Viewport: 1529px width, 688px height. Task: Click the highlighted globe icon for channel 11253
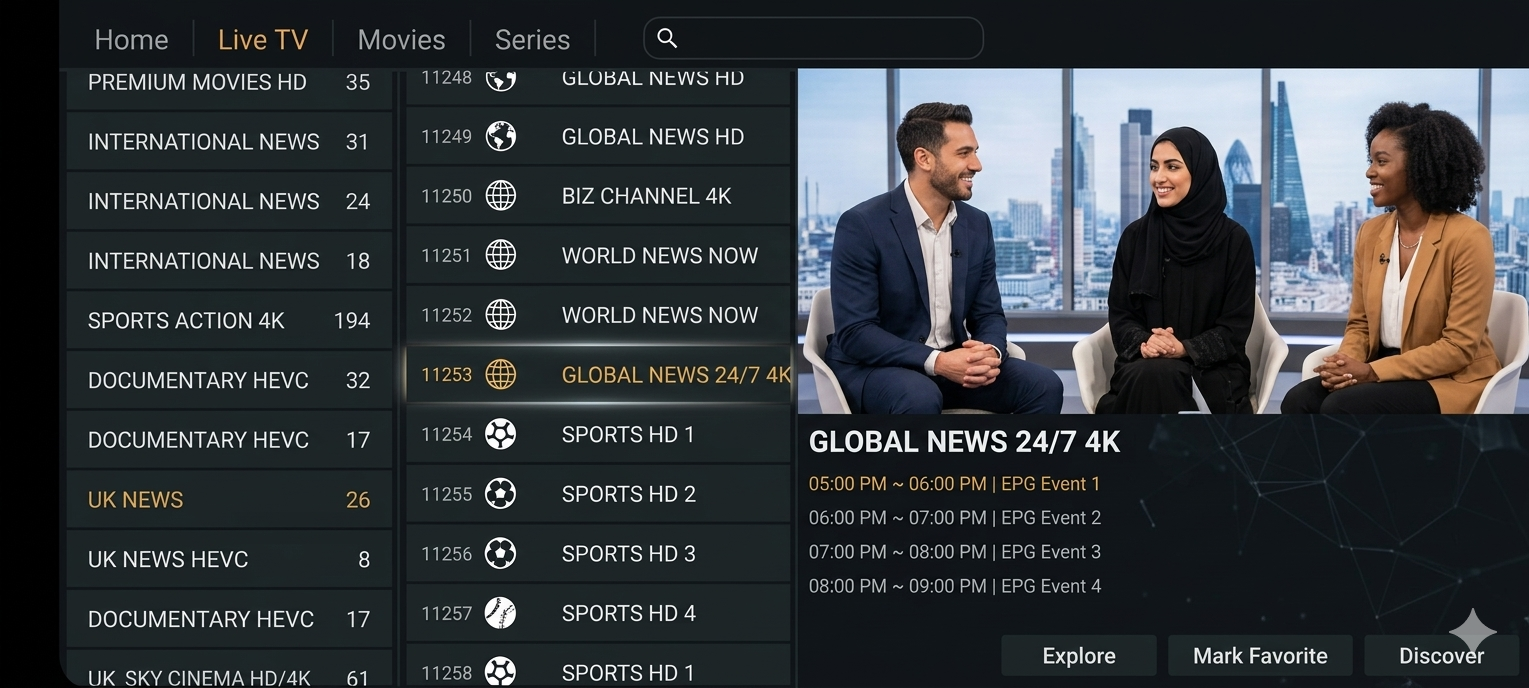point(501,375)
